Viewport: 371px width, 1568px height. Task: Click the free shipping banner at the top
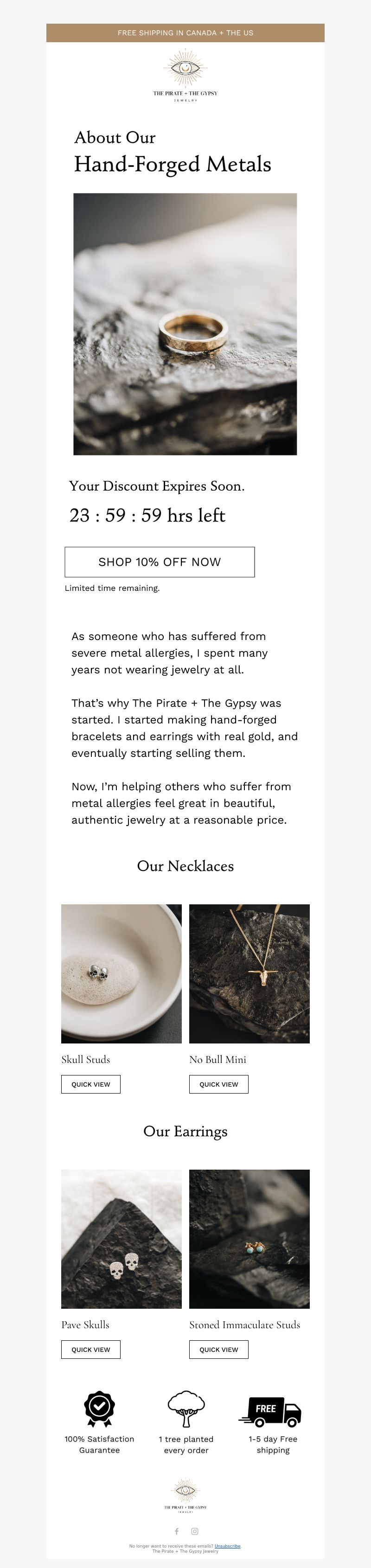coord(185,33)
